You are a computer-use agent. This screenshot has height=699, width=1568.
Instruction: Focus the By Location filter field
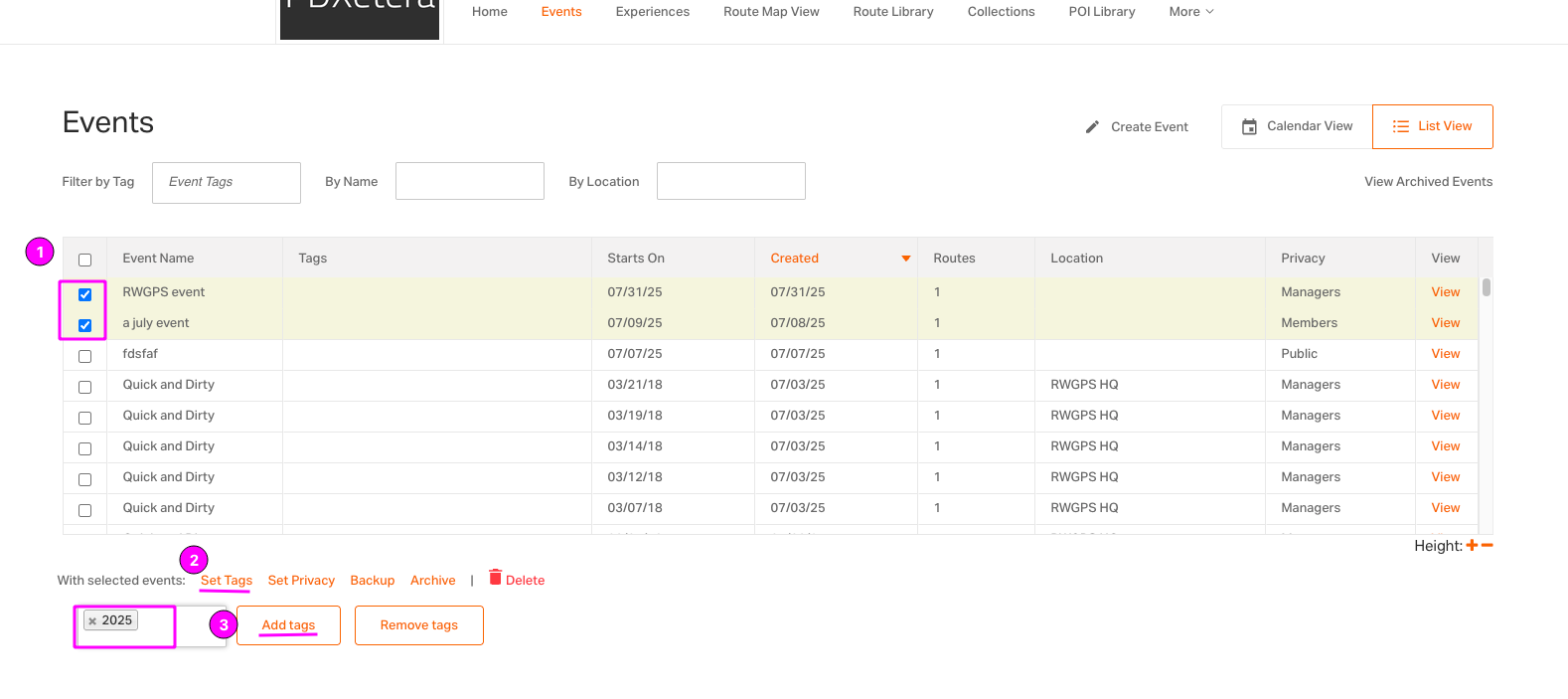click(x=731, y=181)
